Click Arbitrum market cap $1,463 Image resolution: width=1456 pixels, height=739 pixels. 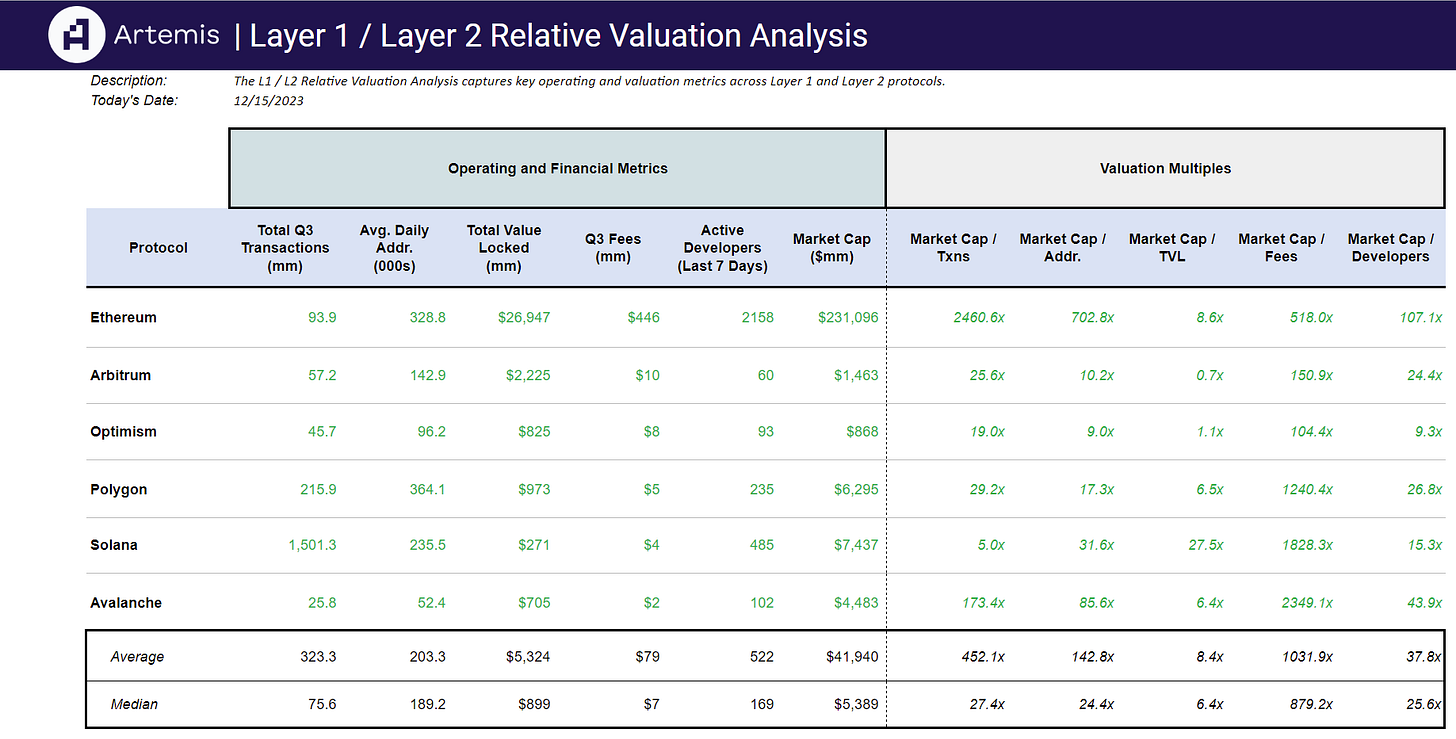coord(856,375)
